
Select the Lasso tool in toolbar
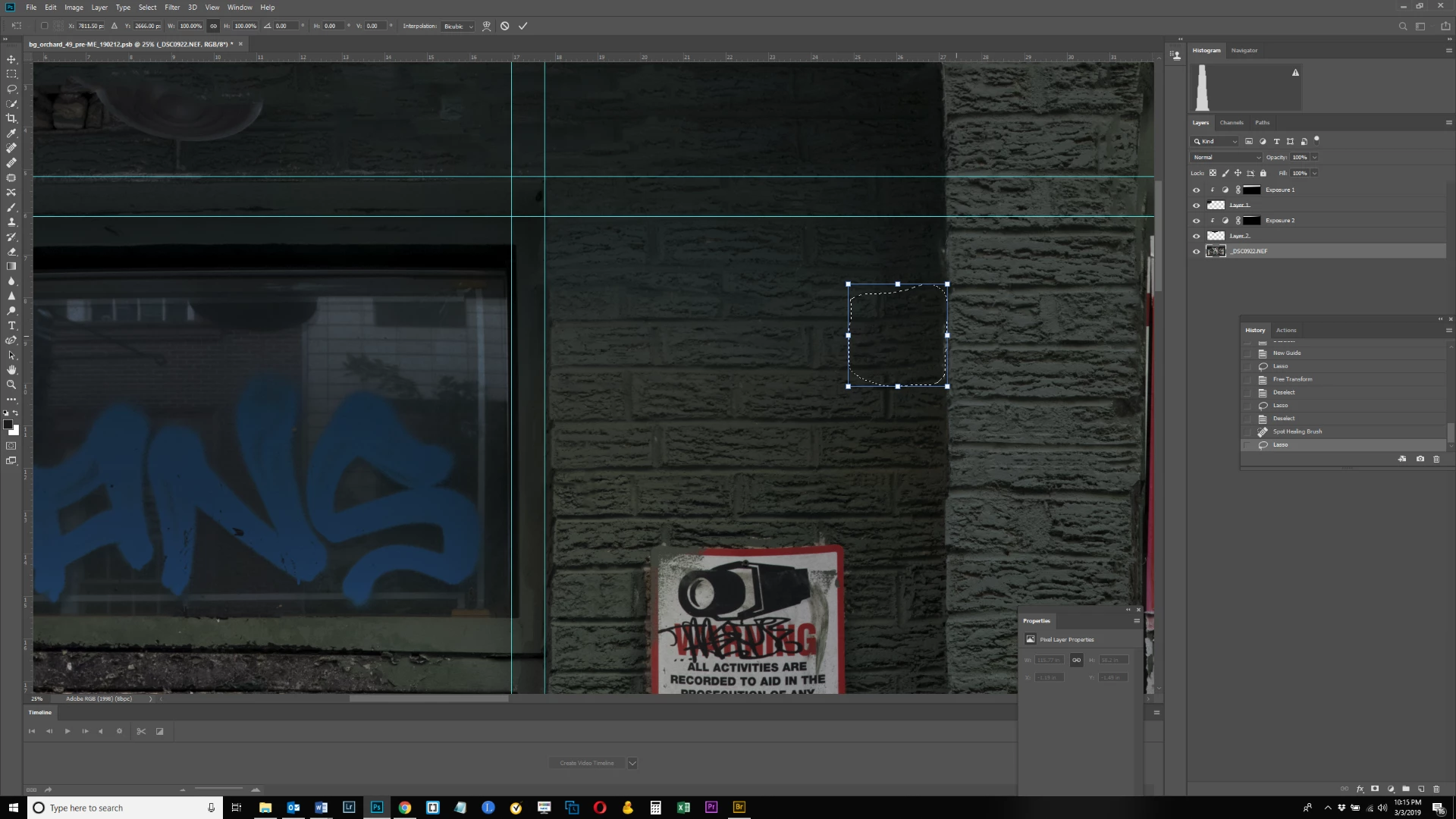[11, 89]
